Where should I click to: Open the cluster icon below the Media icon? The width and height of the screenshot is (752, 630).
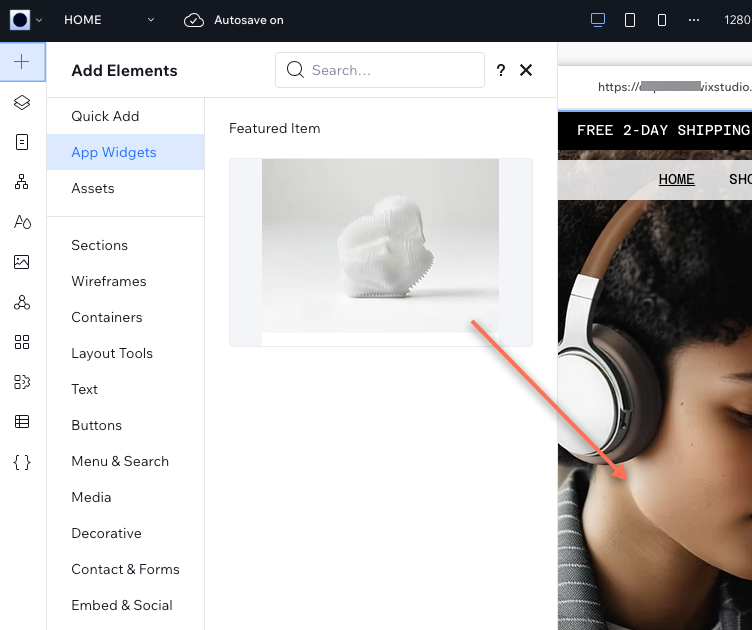click(x=22, y=302)
